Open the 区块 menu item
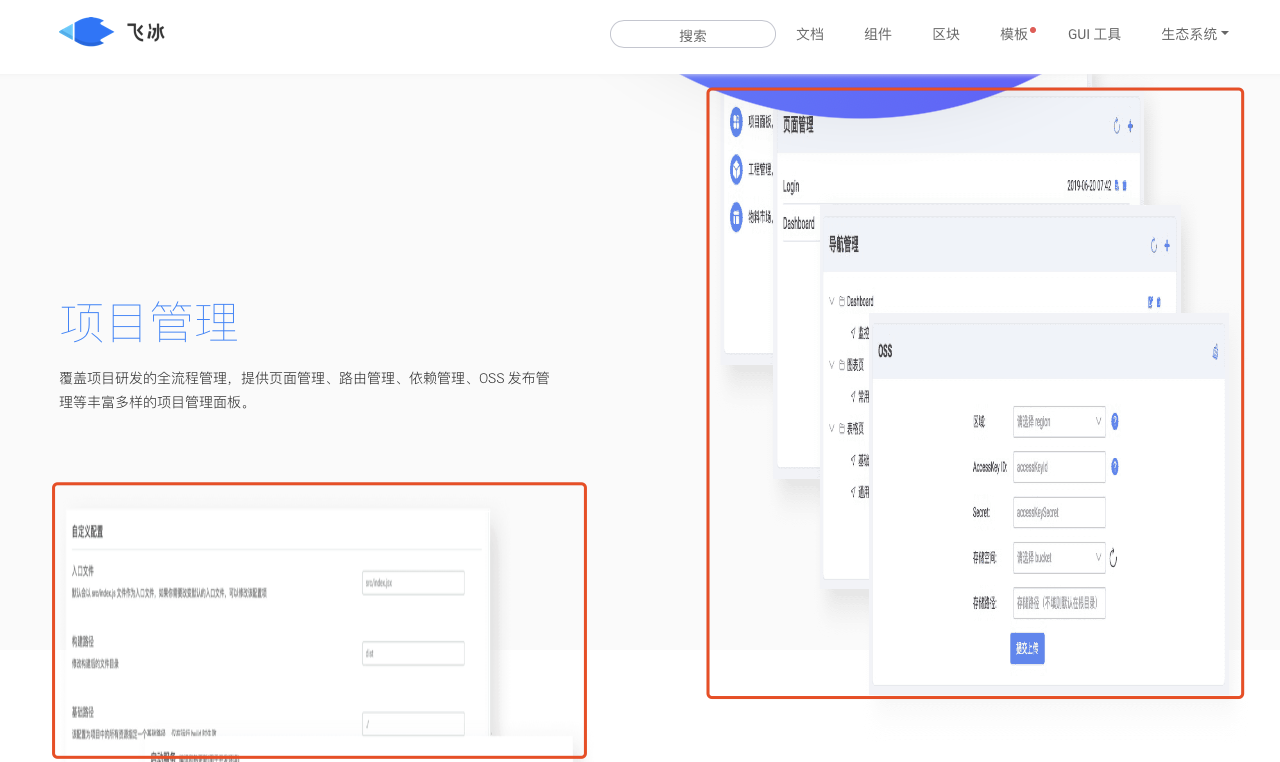 [946, 34]
